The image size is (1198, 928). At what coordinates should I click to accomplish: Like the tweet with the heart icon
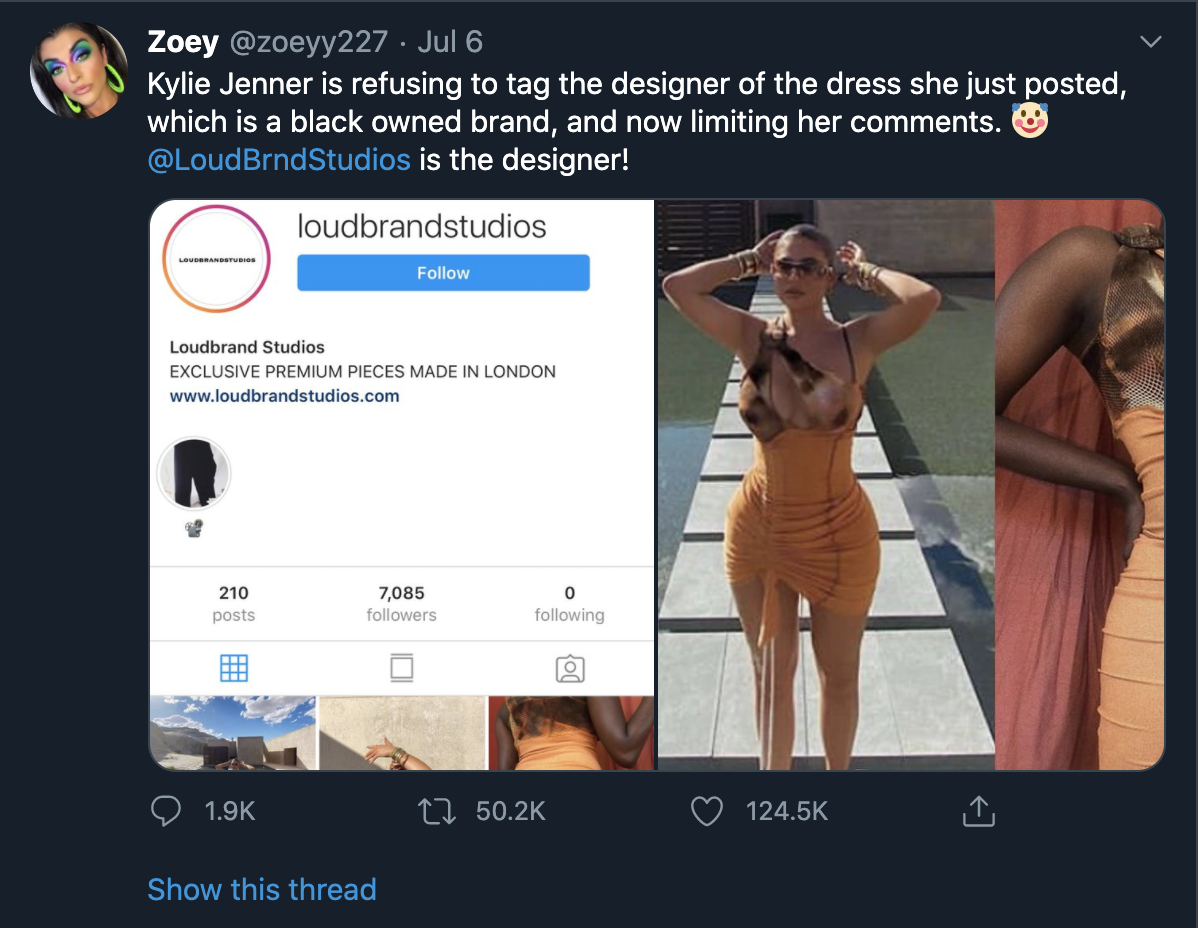pos(707,810)
